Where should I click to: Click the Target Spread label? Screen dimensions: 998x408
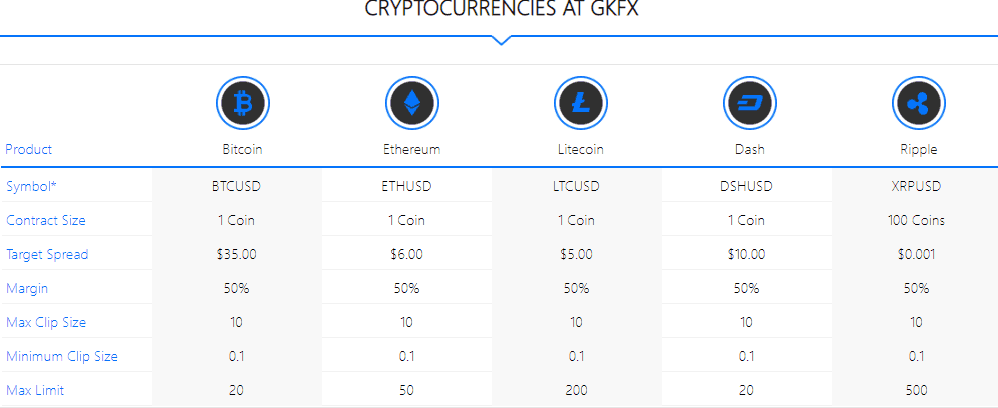(x=47, y=255)
